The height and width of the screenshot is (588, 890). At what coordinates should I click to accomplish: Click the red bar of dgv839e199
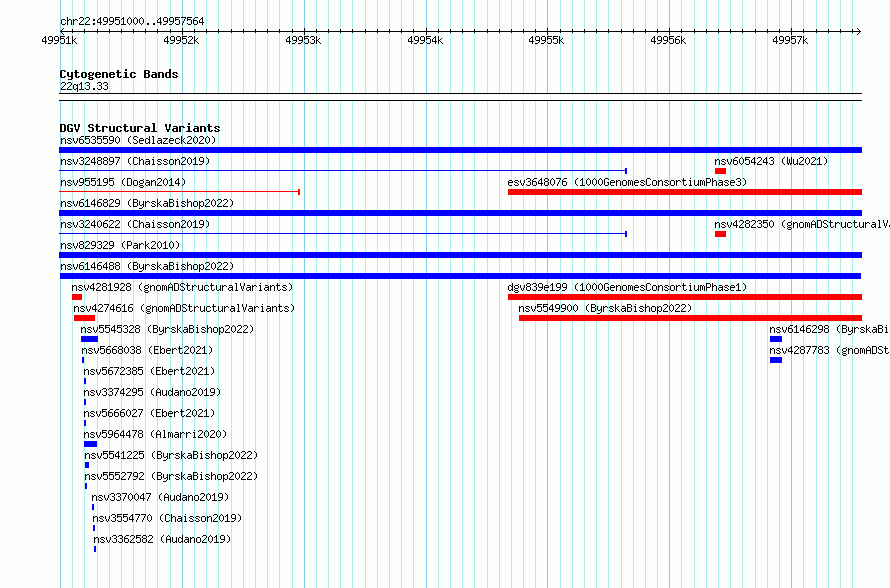click(x=685, y=297)
